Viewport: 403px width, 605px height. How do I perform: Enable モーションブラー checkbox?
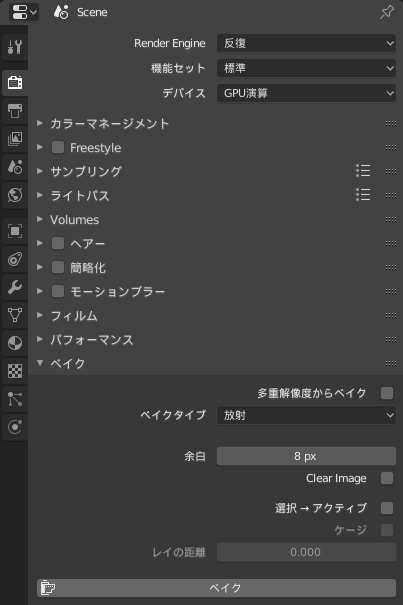(58, 291)
